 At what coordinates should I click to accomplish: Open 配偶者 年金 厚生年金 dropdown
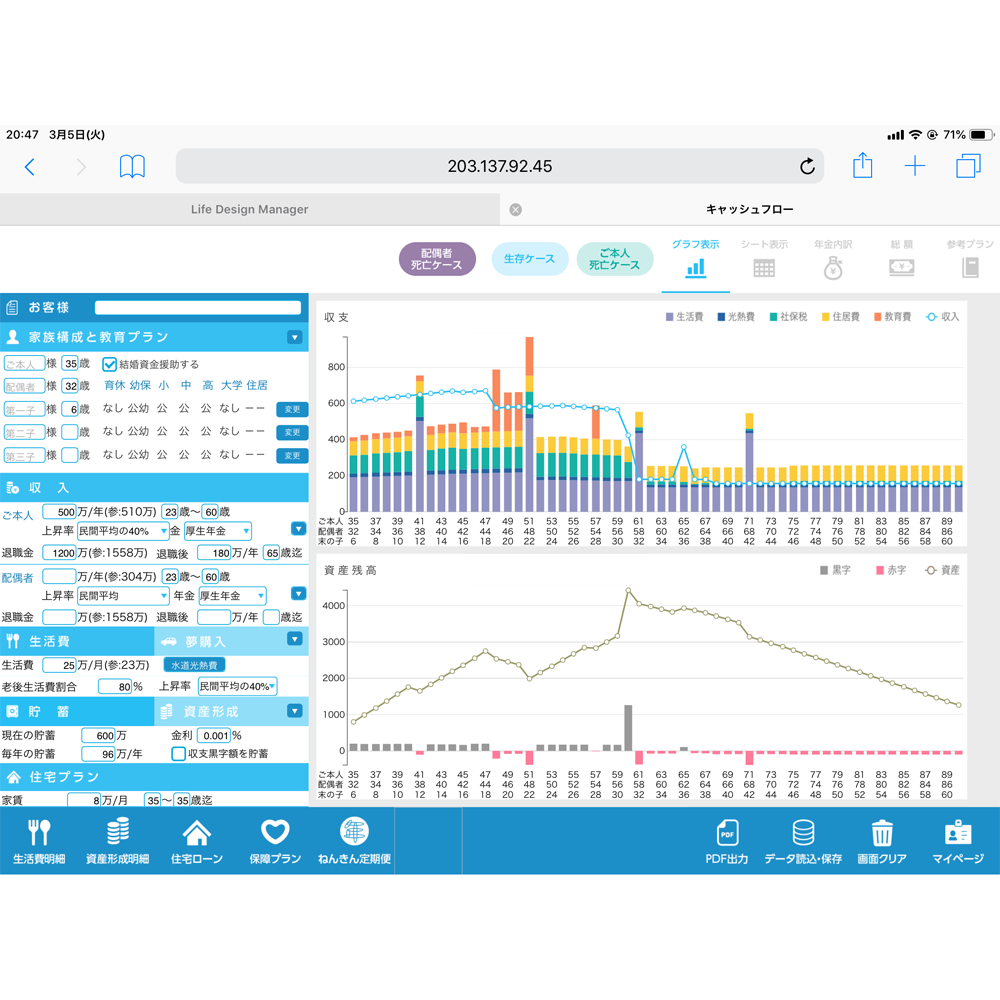[232, 596]
